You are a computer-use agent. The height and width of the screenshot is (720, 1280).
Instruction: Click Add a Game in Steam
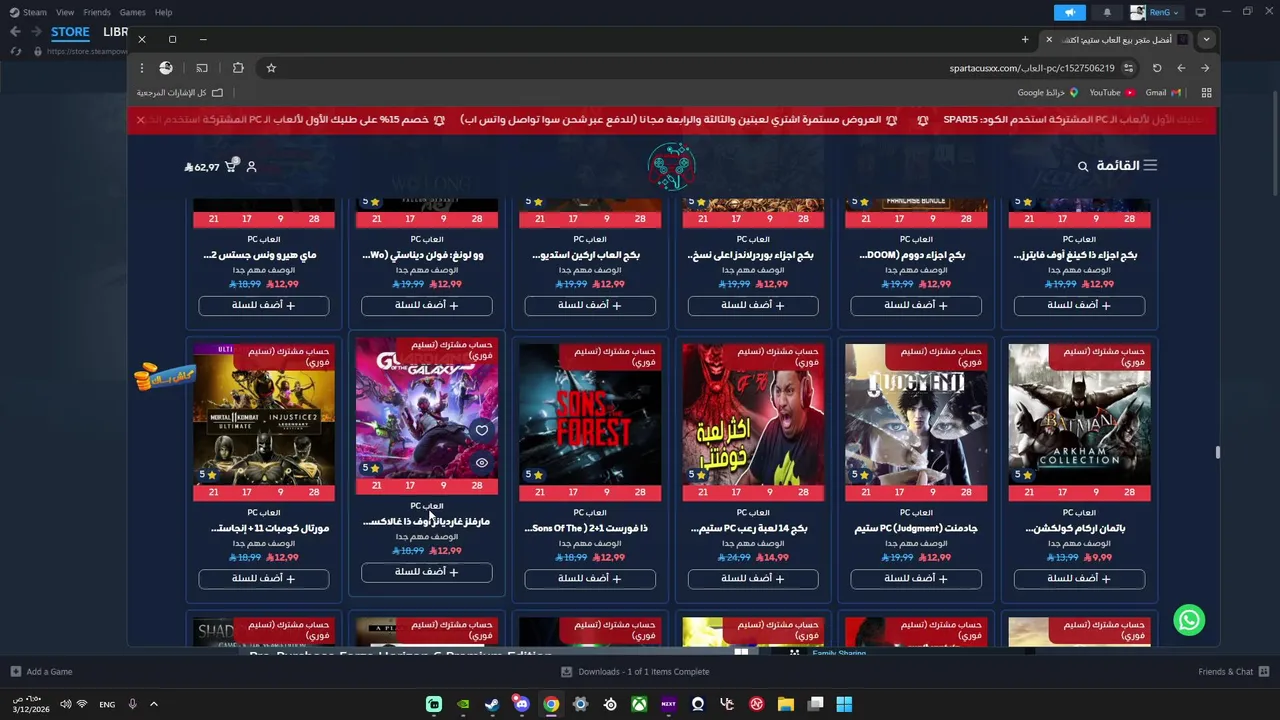(41, 672)
